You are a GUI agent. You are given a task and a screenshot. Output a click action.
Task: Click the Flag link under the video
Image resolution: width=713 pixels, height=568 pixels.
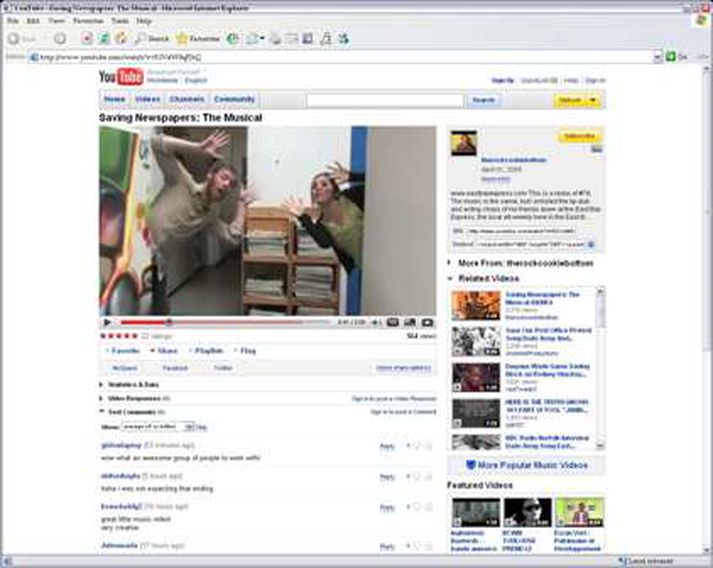245,351
